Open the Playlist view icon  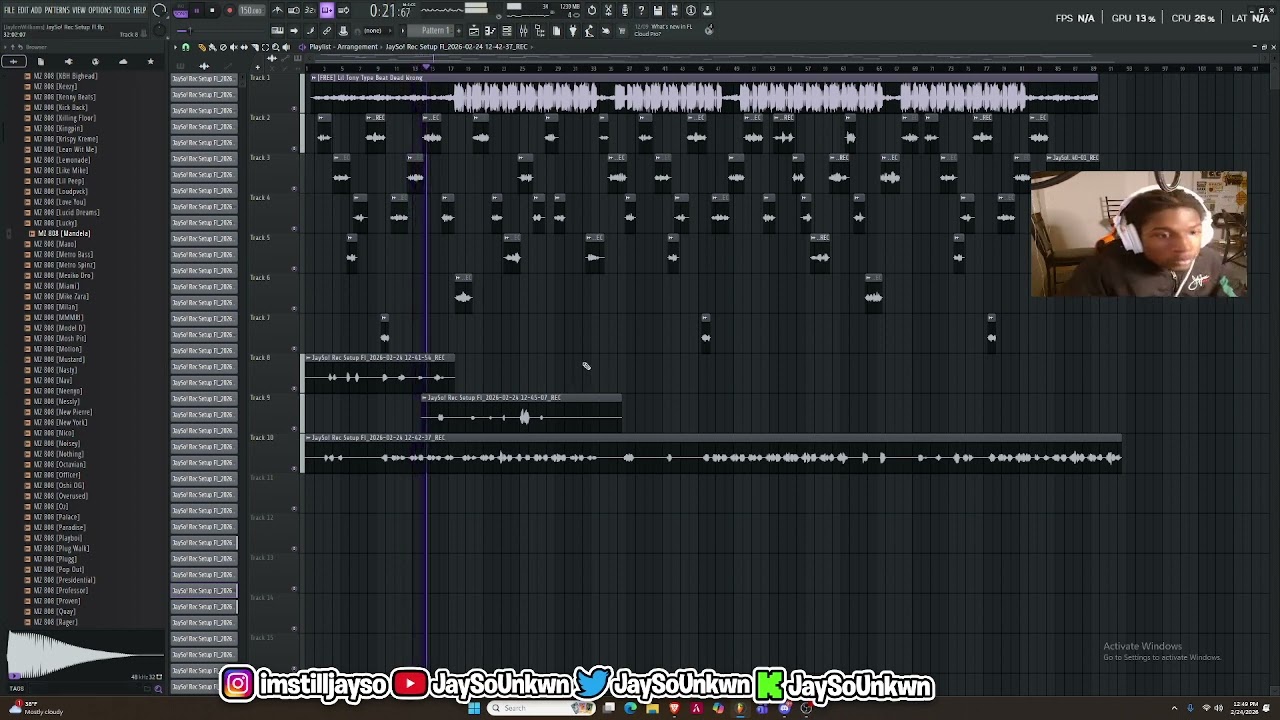(474, 31)
